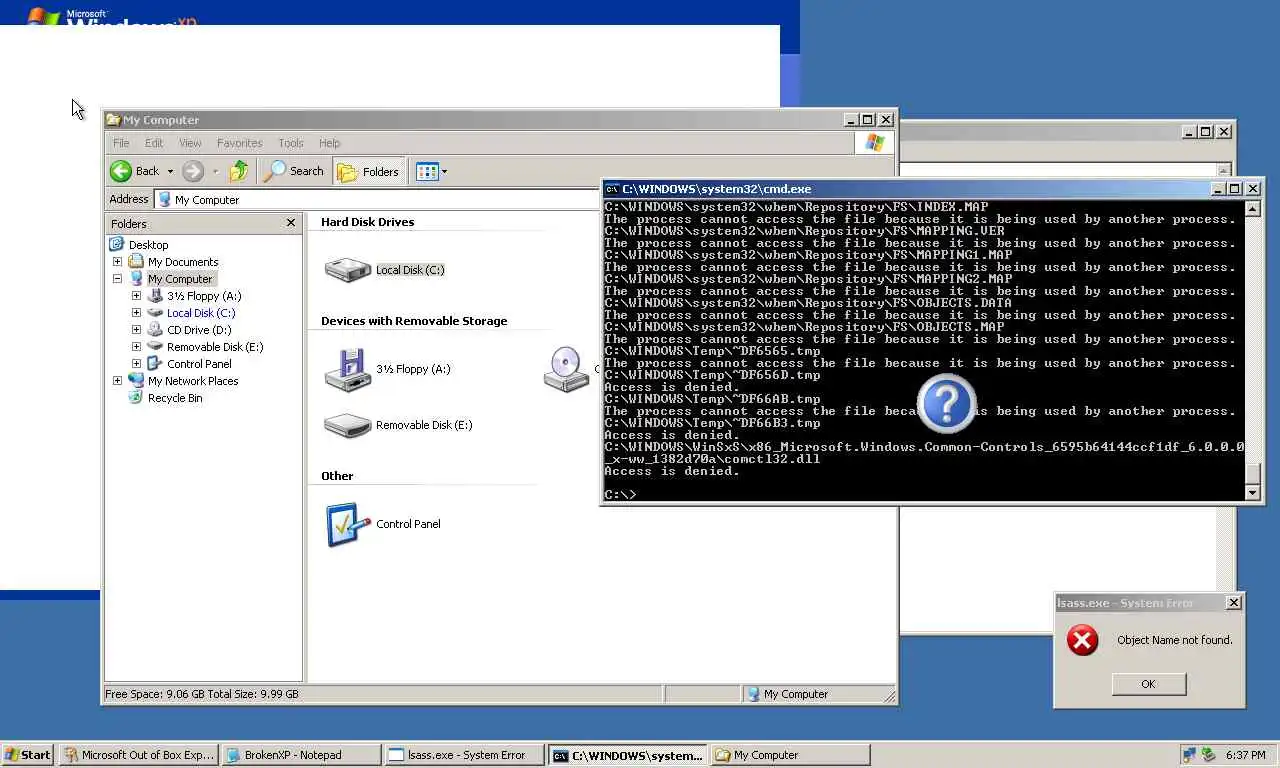Click Devices with Removable Storage group header

click(414, 321)
